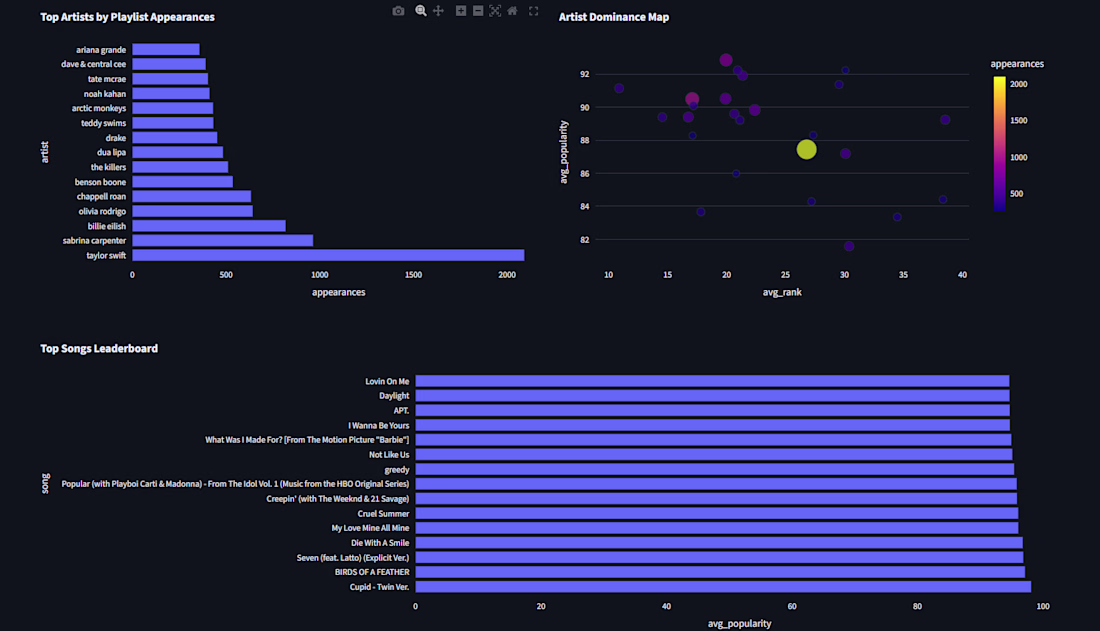This screenshot has width=1100, height=631.
Task: Click the "teddy swims" artist label
Action: (104, 123)
